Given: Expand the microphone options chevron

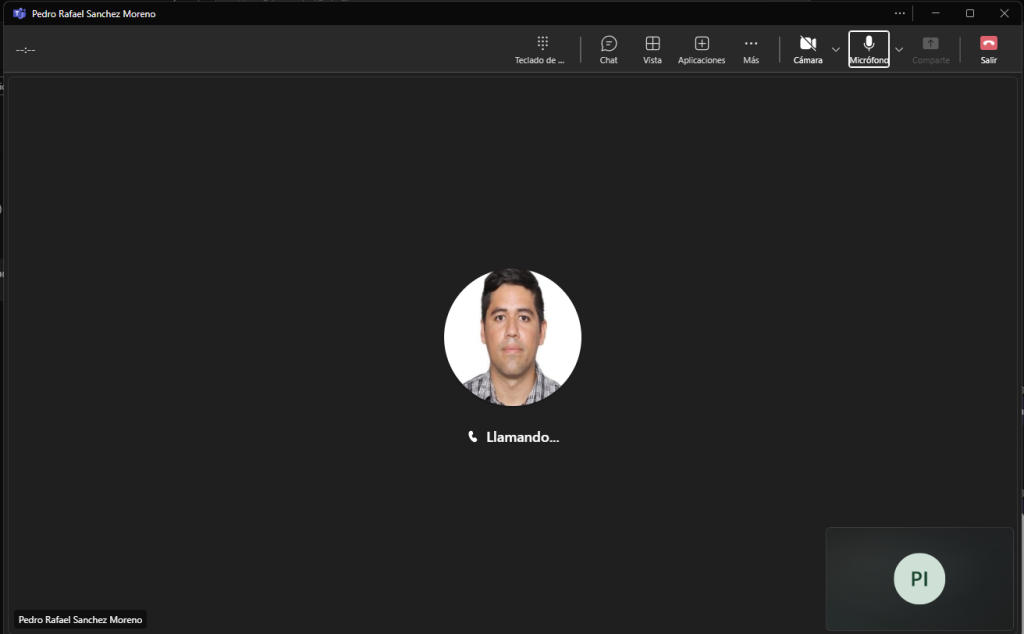Looking at the screenshot, I should tap(899, 49).
